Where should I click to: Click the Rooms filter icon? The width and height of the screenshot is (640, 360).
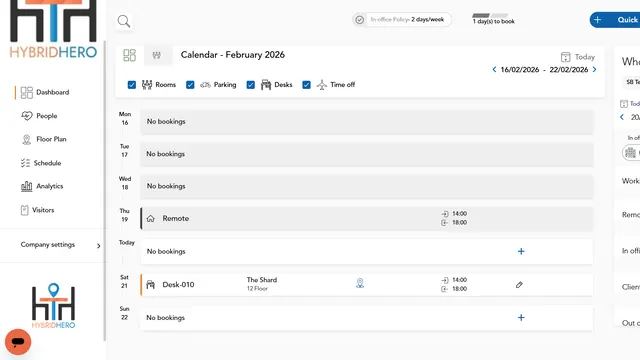pyautogui.click(x=147, y=84)
